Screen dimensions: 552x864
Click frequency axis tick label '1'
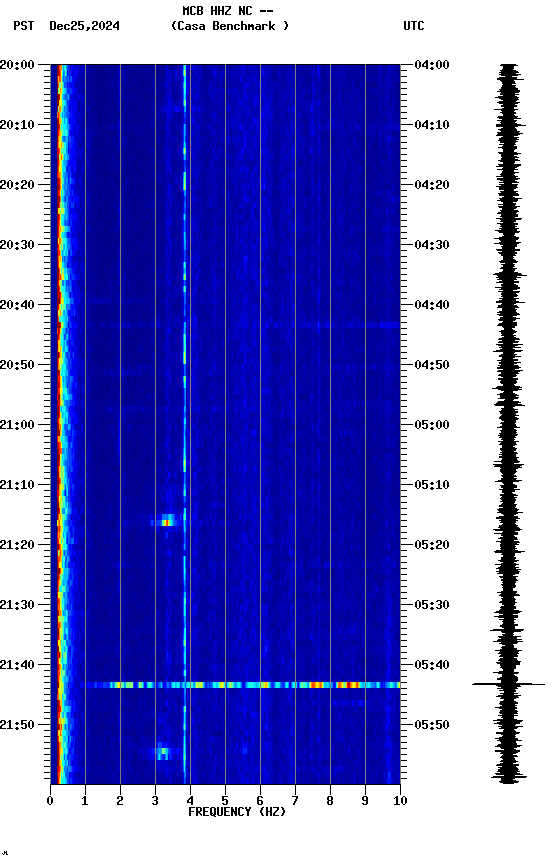[x=85, y=801]
